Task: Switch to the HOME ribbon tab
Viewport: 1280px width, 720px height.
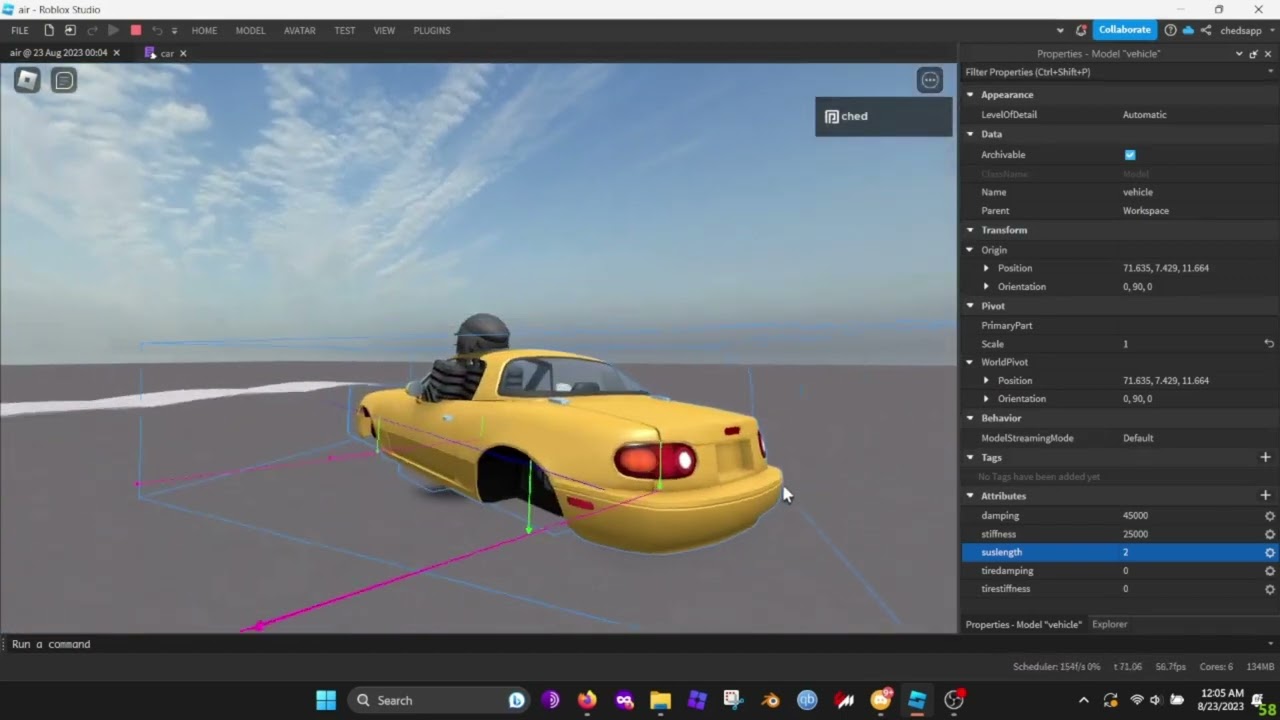Action: coord(204,30)
